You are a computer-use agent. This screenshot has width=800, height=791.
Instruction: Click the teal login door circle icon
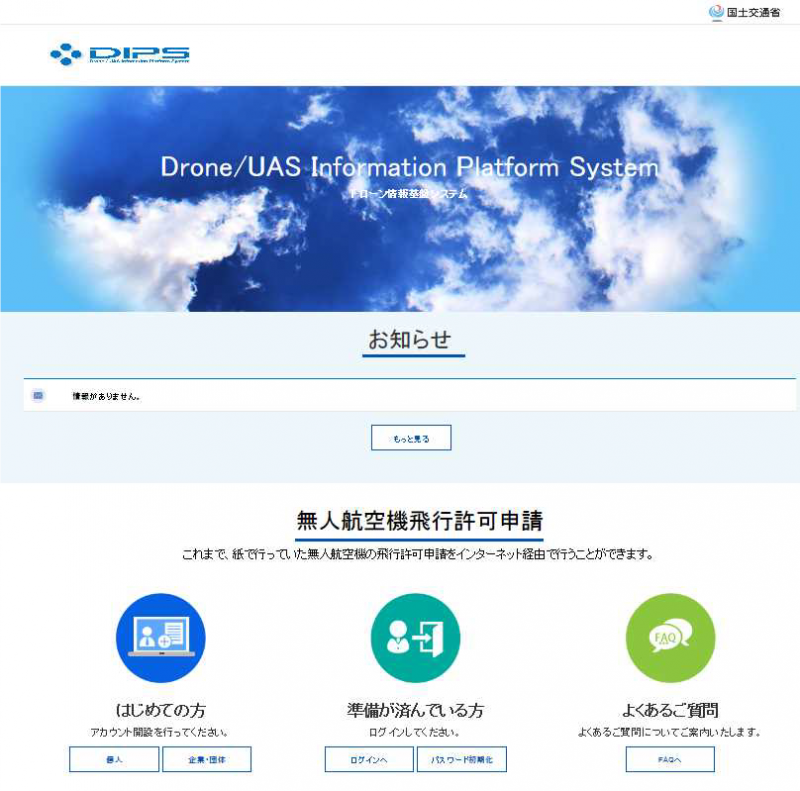coord(415,638)
